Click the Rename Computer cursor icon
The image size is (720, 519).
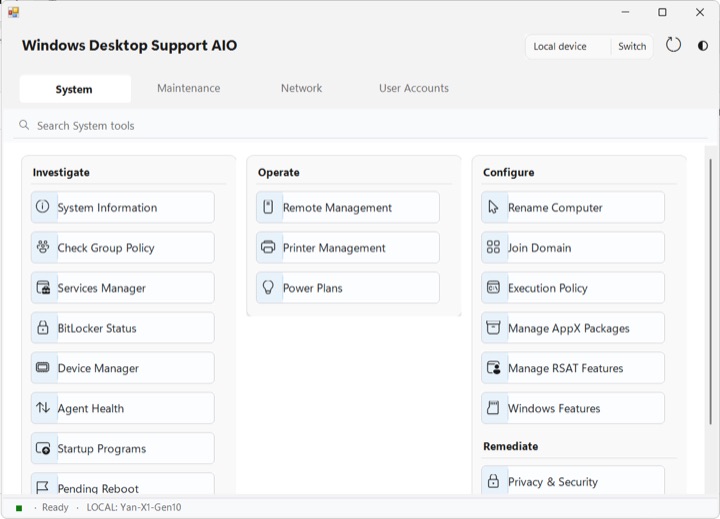coord(493,207)
